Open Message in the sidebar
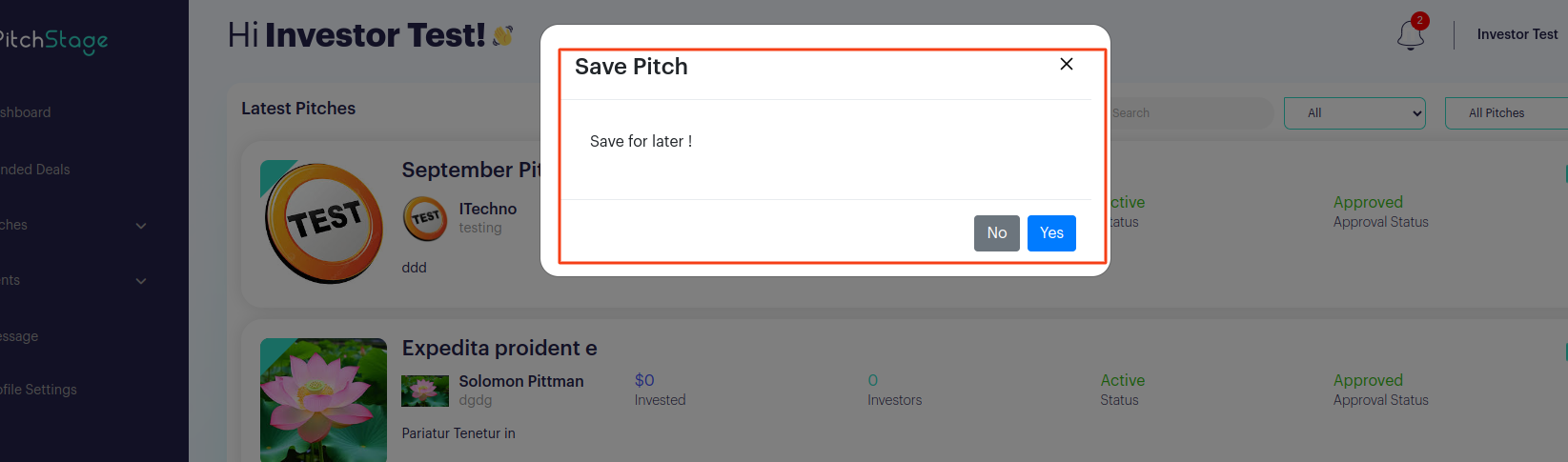 [x=19, y=336]
